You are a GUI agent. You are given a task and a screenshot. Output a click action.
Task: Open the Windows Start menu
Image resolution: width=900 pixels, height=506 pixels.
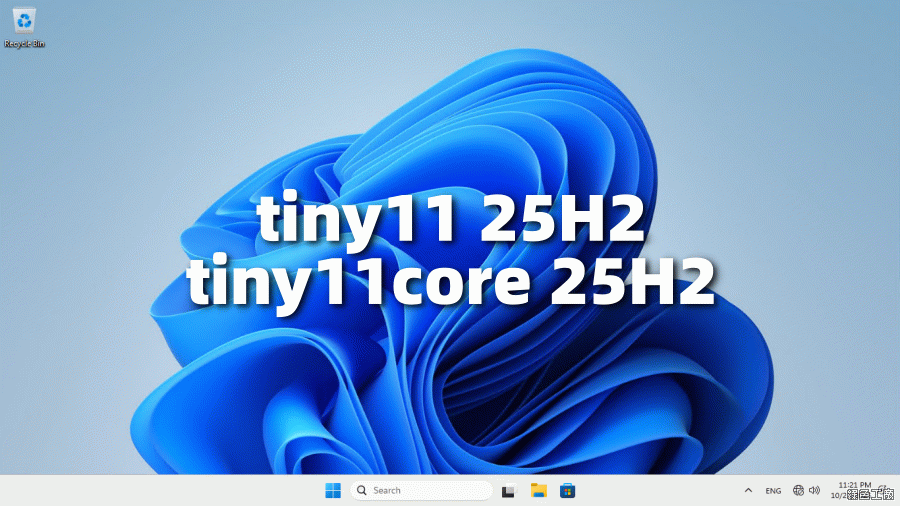[x=333, y=490]
